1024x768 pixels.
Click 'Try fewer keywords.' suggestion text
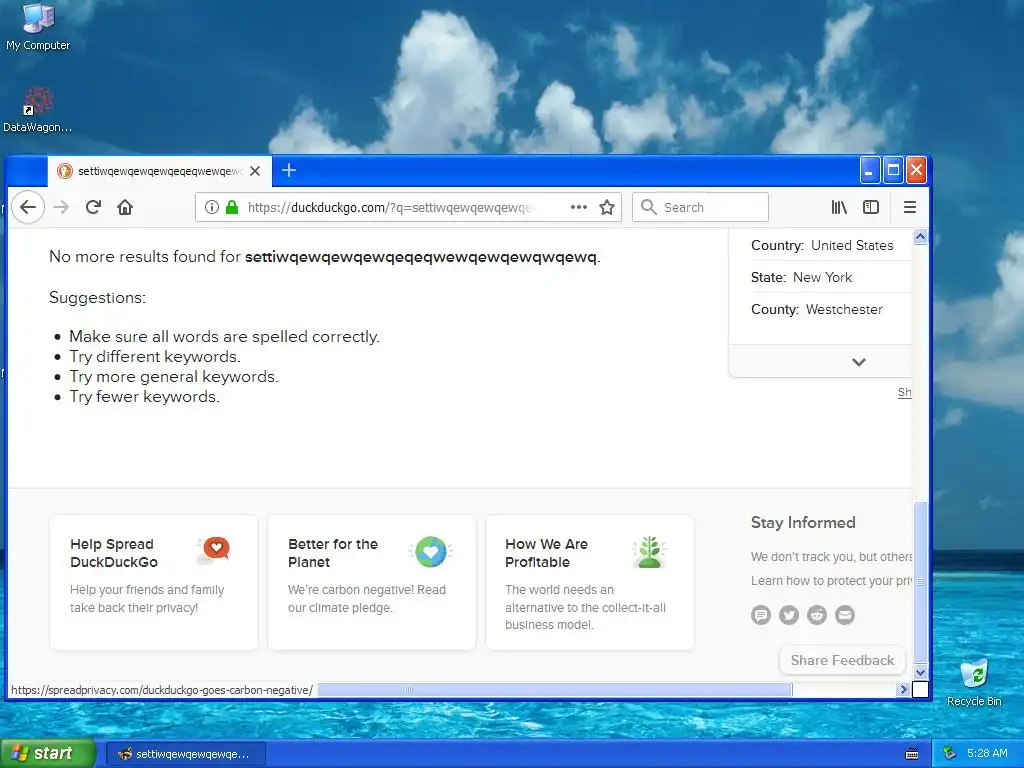[144, 396]
